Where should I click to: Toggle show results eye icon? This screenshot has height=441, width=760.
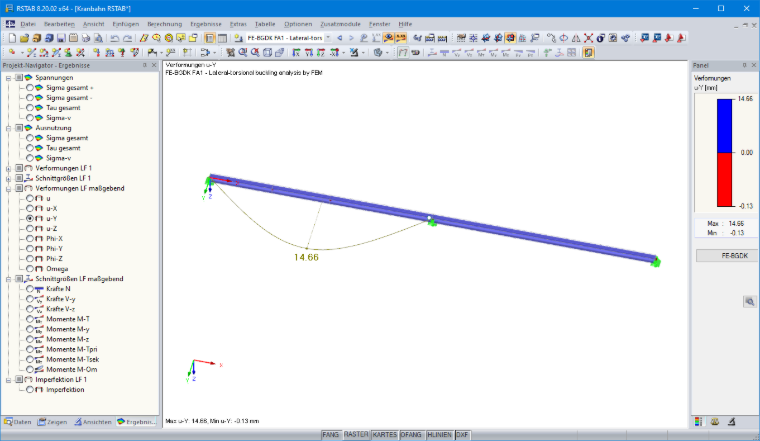pyautogui.click(x=388, y=38)
